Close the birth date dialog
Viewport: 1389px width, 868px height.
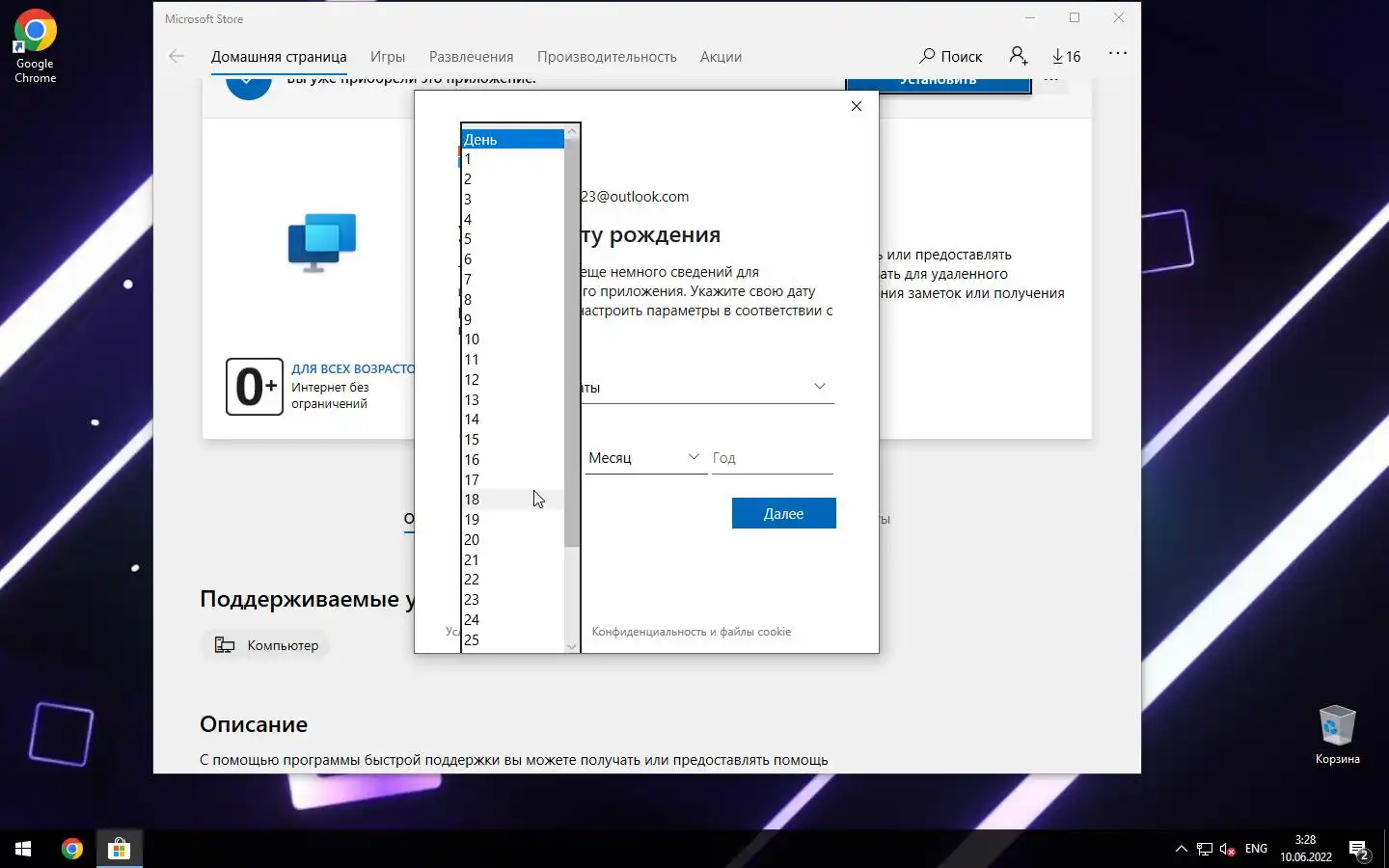click(x=857, y=106)
